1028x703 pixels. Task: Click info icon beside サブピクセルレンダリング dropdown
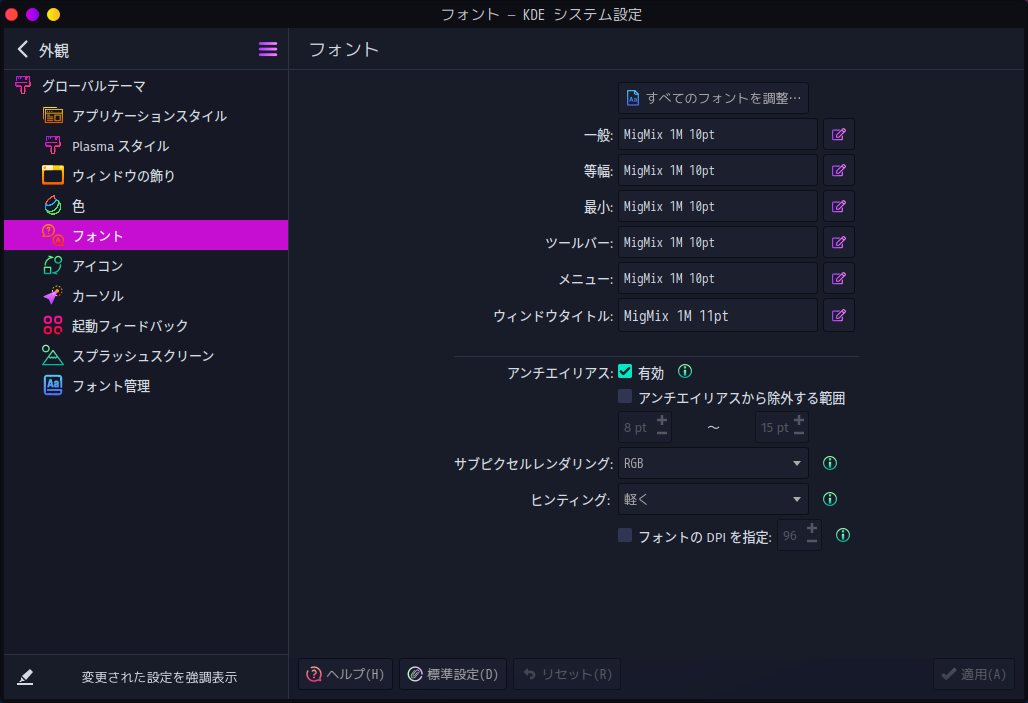pos(830,463)
